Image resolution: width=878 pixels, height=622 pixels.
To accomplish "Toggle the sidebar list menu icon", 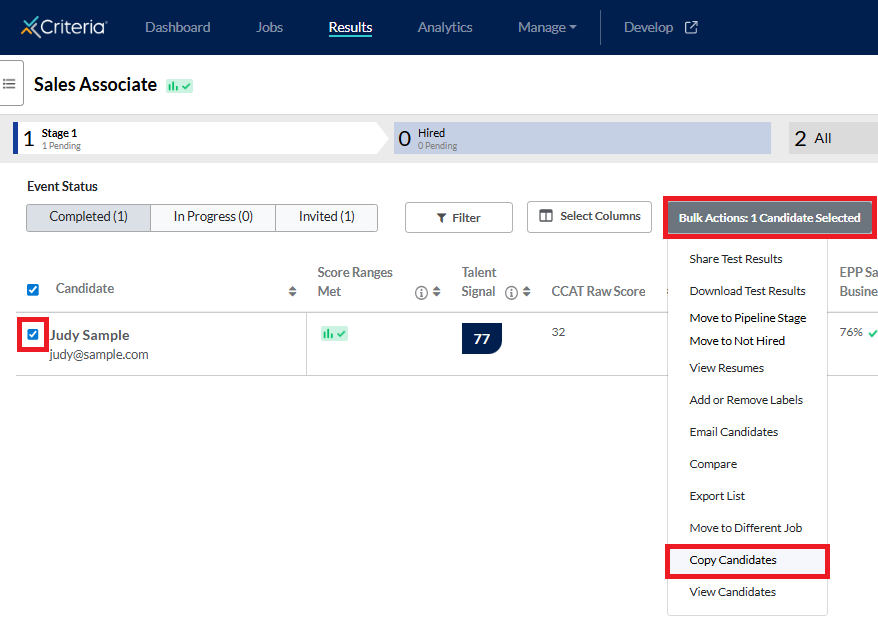I will pyautogui.click(x=9, y=83).
